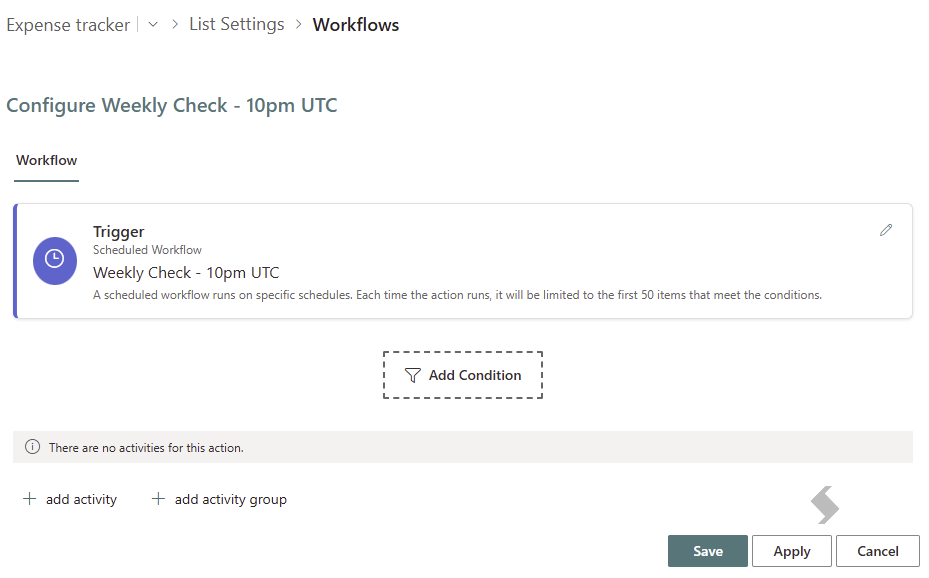Cancel the workflow configuration
929x578 pixels.
coord(877,551)
